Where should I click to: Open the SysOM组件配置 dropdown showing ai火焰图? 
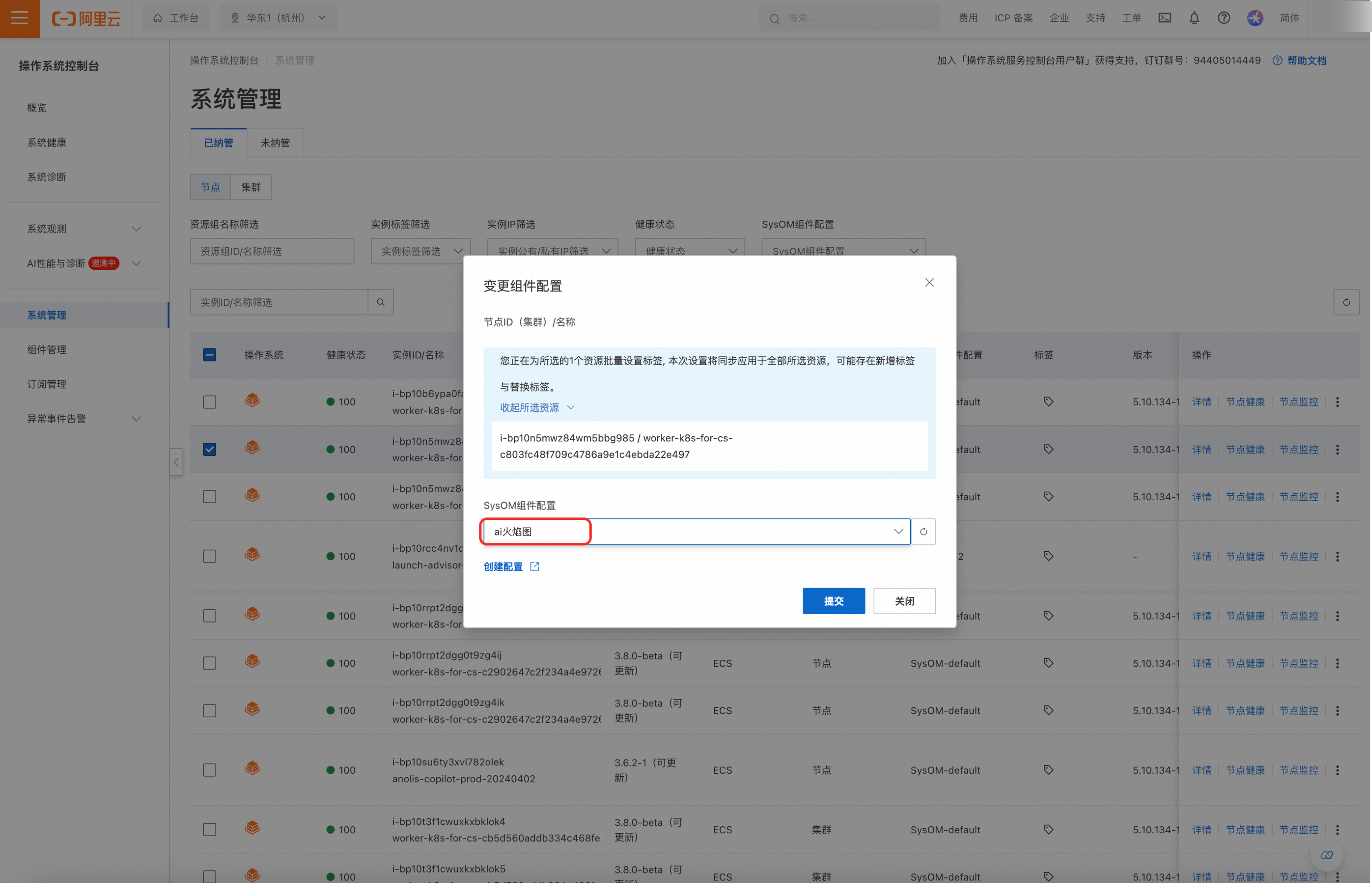point(696,532)
